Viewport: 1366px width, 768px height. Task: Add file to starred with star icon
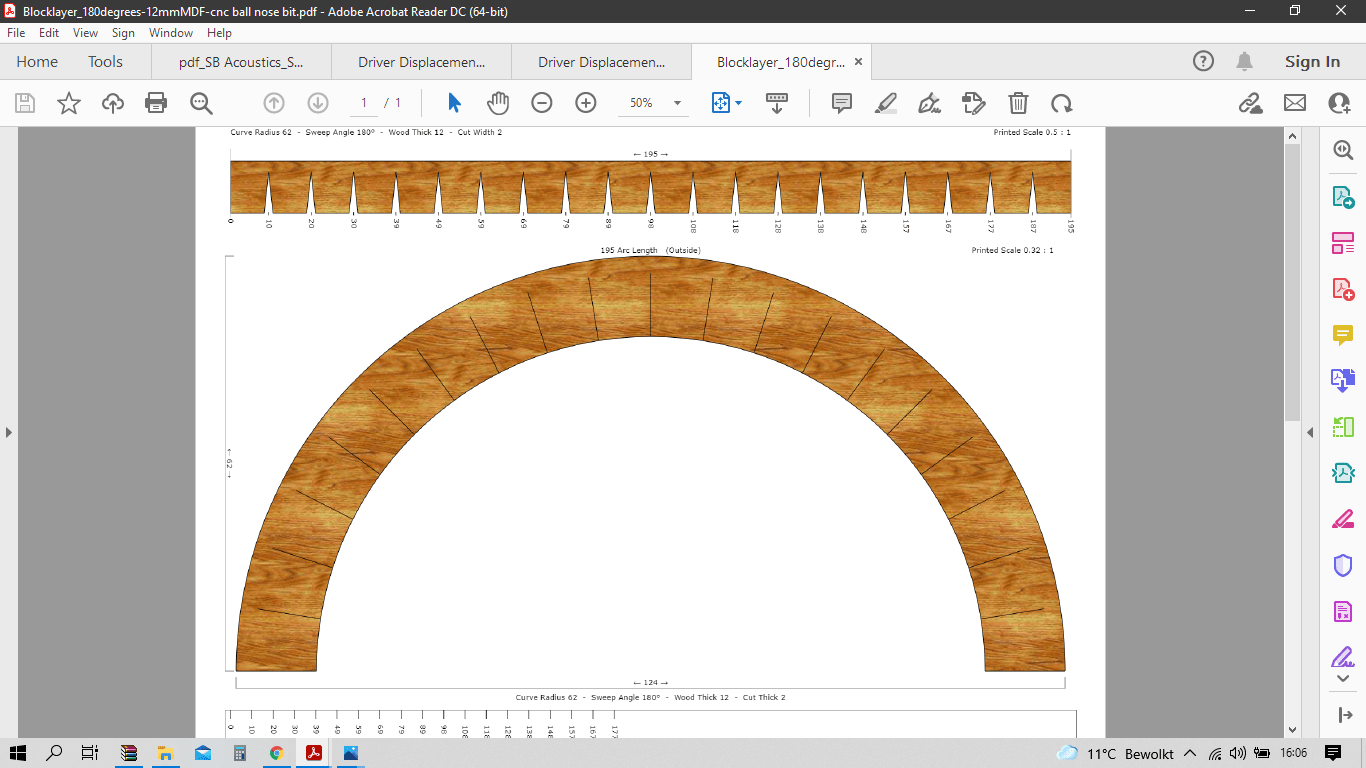pyautogui.click(x=69, y=103)
